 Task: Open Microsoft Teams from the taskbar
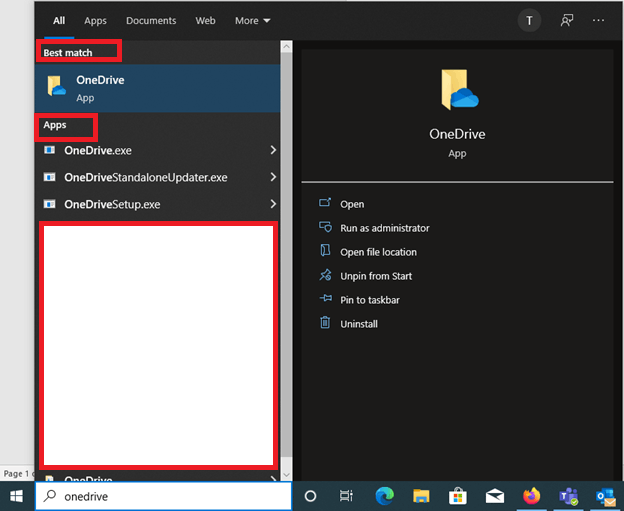tap(569, 496)
